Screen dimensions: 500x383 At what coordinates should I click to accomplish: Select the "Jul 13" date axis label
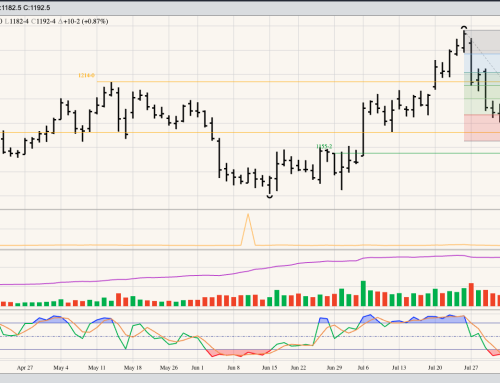click(399, 368)
